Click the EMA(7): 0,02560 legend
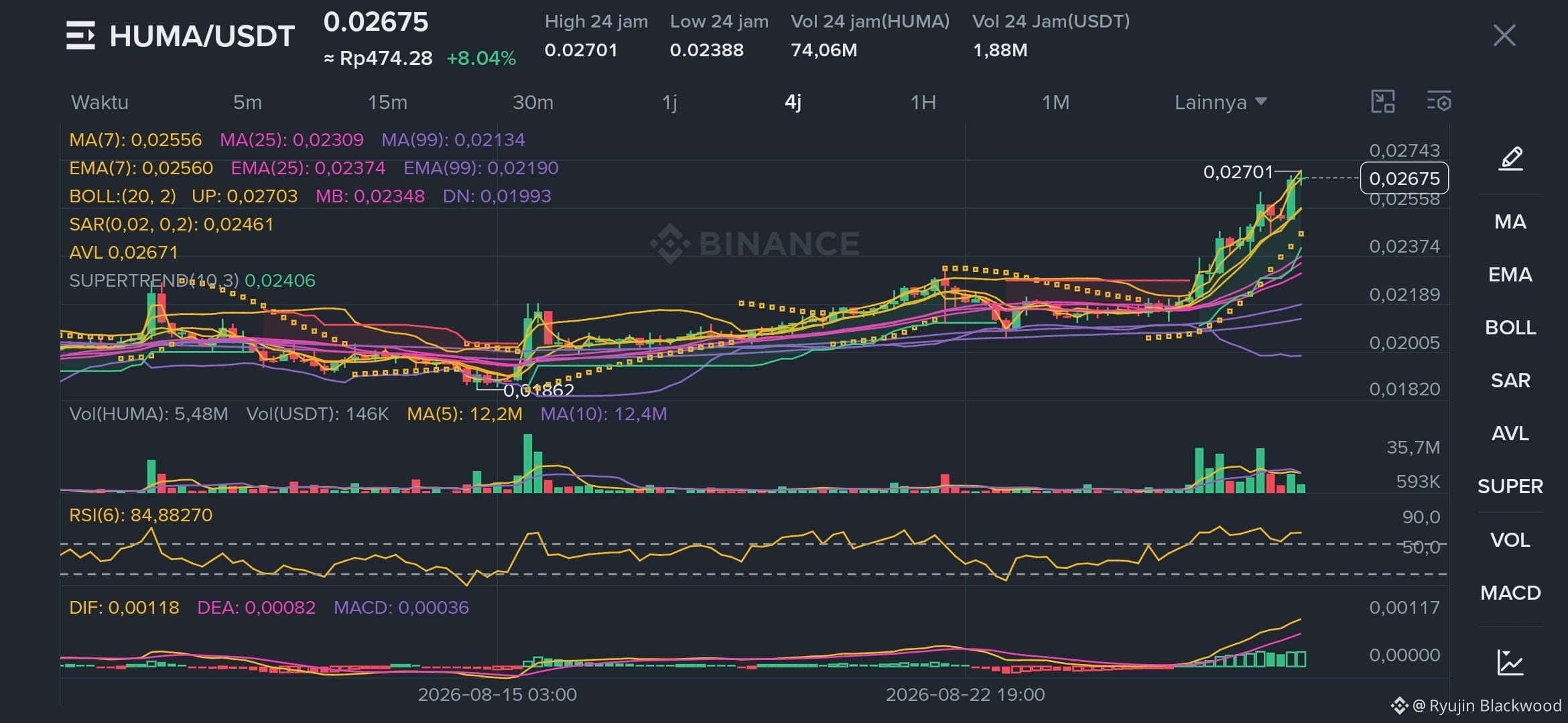1568x723 pixels. click(141, 168)
